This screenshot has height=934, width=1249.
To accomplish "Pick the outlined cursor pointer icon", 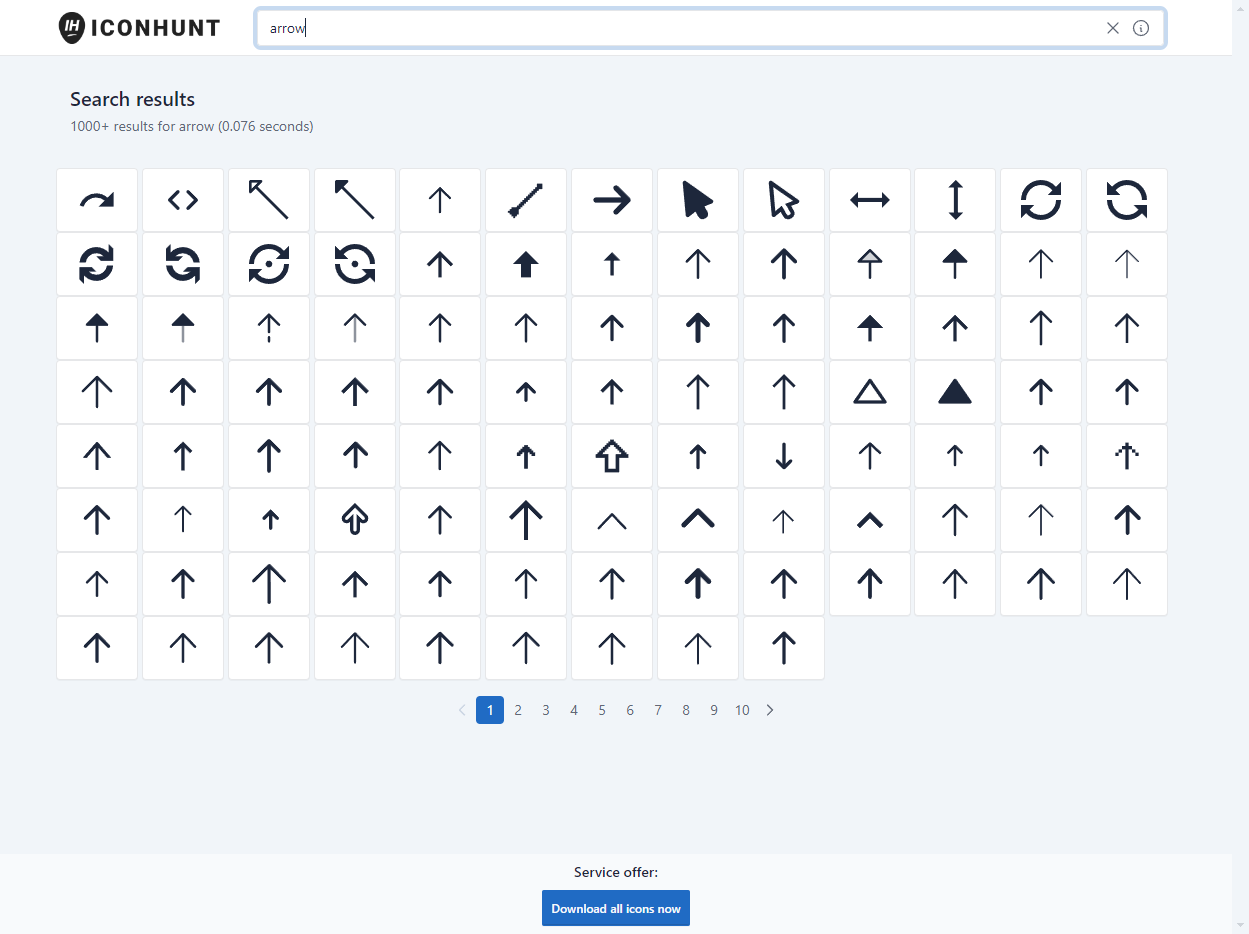I will [784, 200].
